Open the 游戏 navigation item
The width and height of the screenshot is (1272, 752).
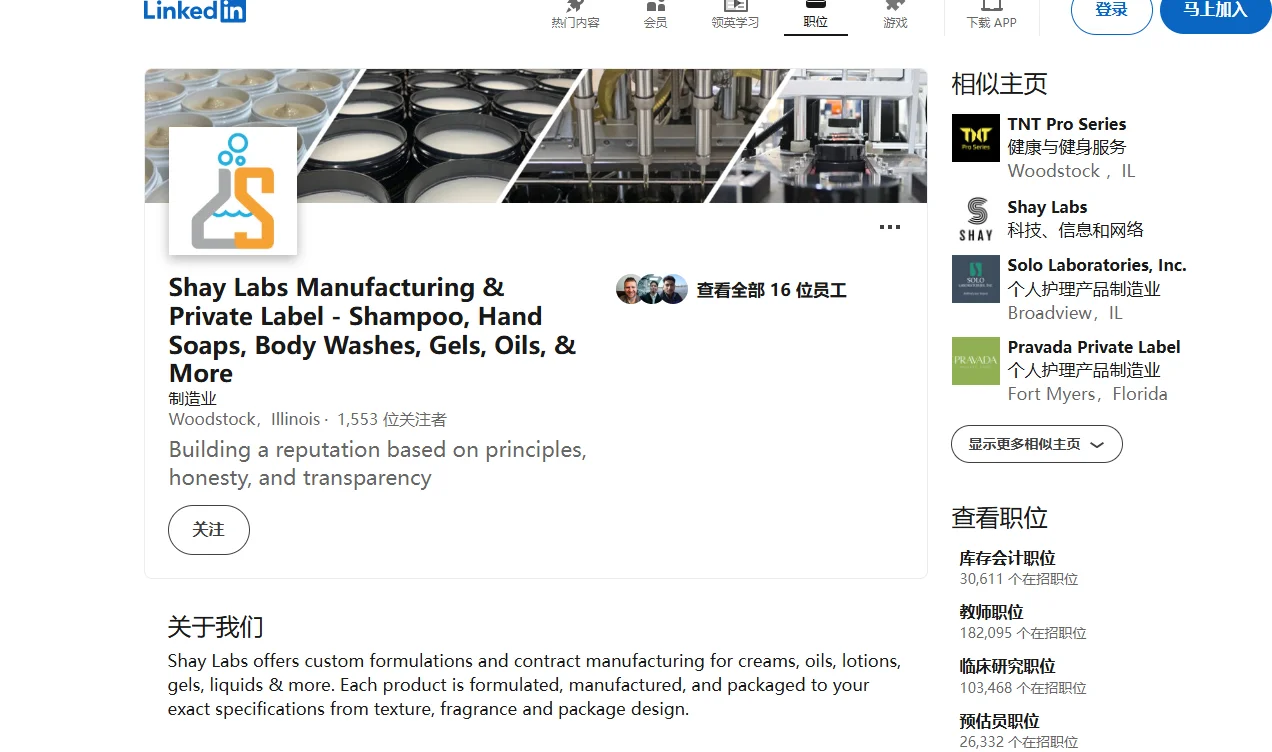[x=896, y=16]
